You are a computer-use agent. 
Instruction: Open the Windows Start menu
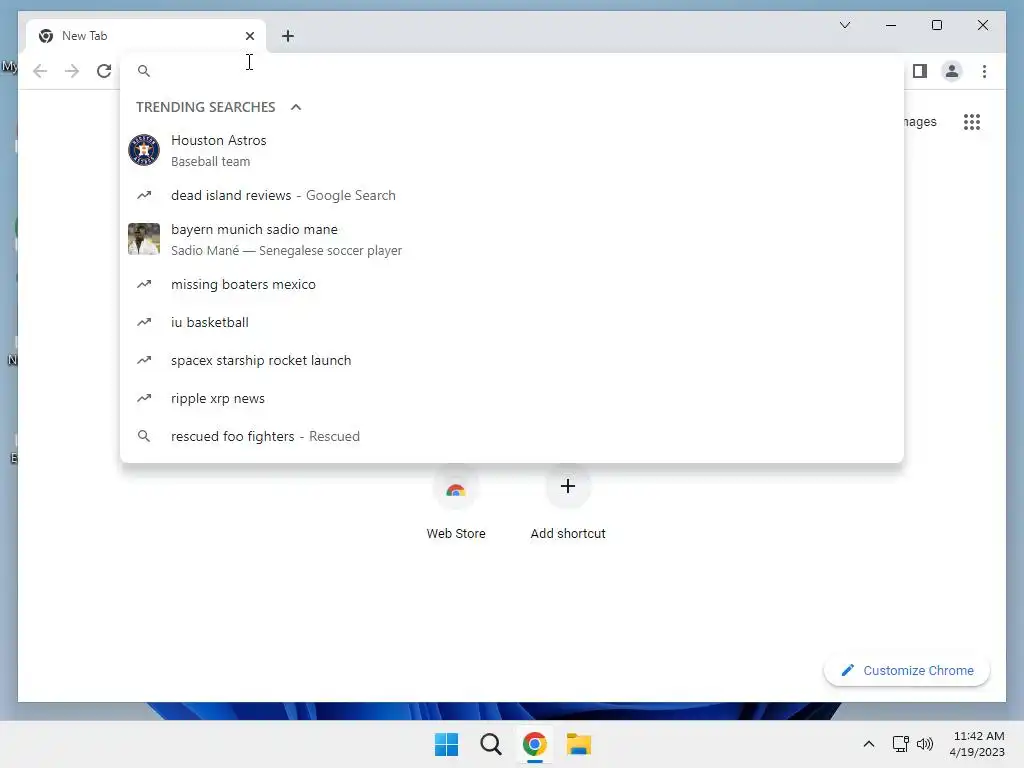pos(447,744)
